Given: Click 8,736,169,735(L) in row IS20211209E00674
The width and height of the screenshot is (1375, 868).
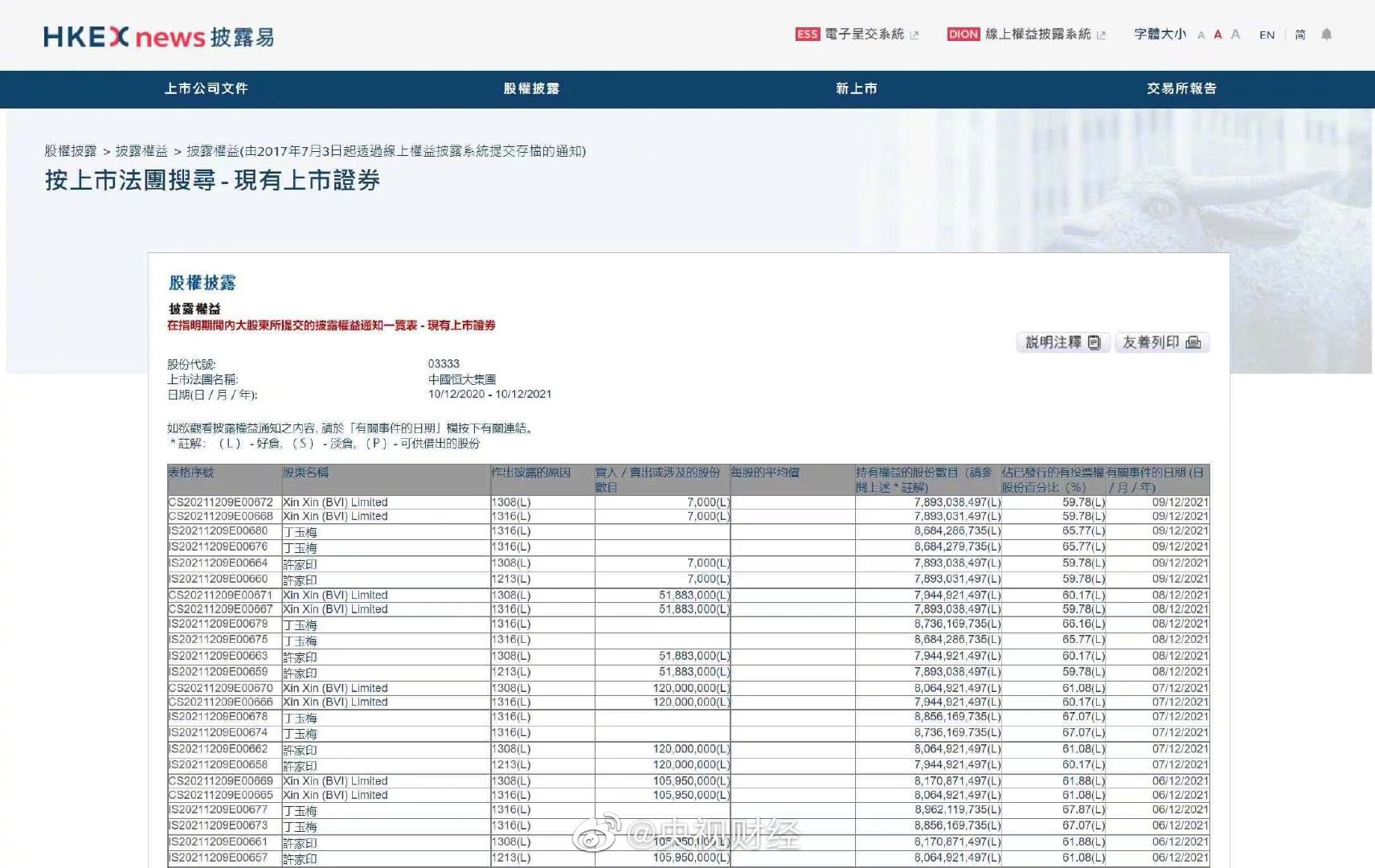Looking at the screenshot, I should [957, 733].
